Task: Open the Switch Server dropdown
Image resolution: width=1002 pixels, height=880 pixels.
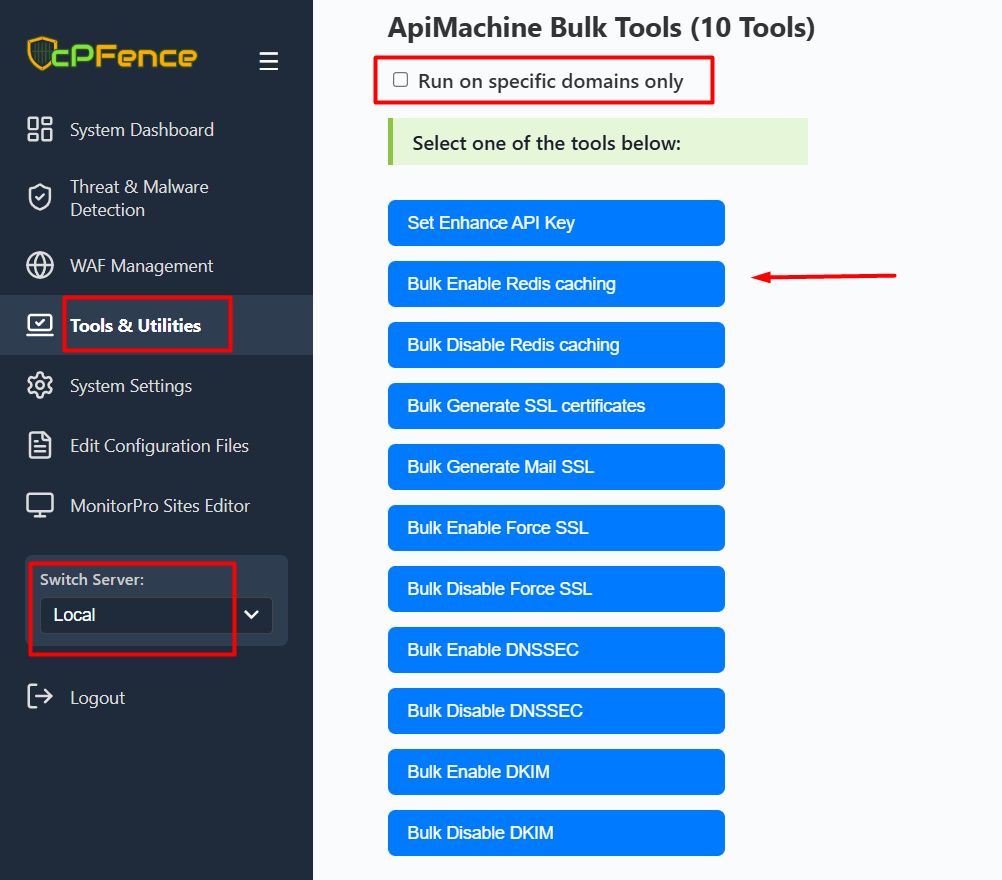Action: 156,615
